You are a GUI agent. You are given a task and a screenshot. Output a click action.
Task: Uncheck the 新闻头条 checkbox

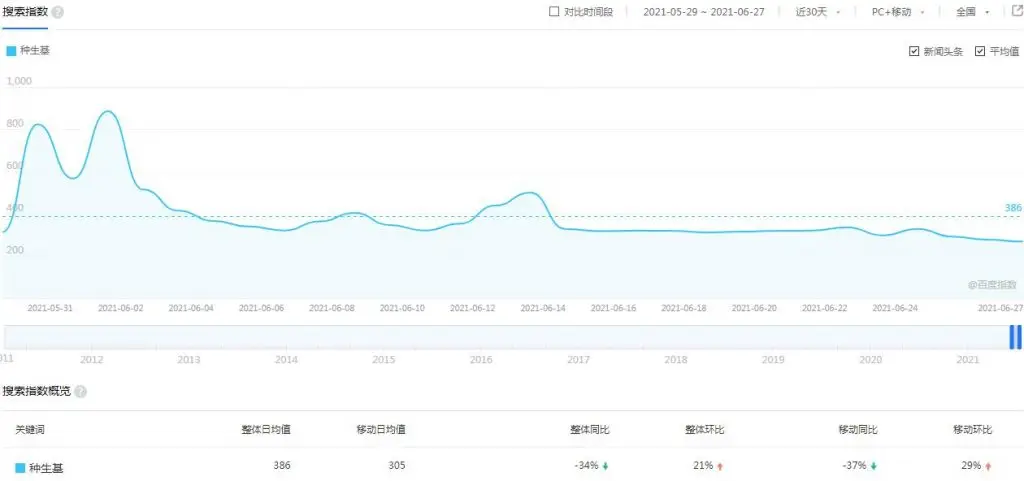click(914, 51)
